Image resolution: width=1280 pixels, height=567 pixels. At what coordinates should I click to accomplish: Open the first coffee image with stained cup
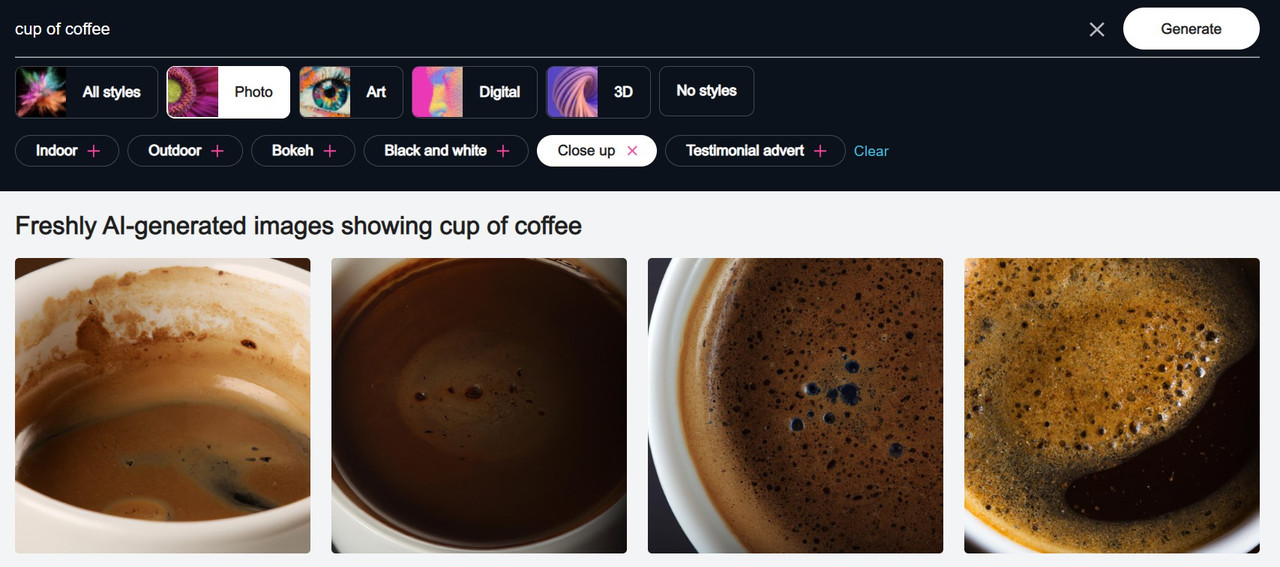(x=163, y=405)
